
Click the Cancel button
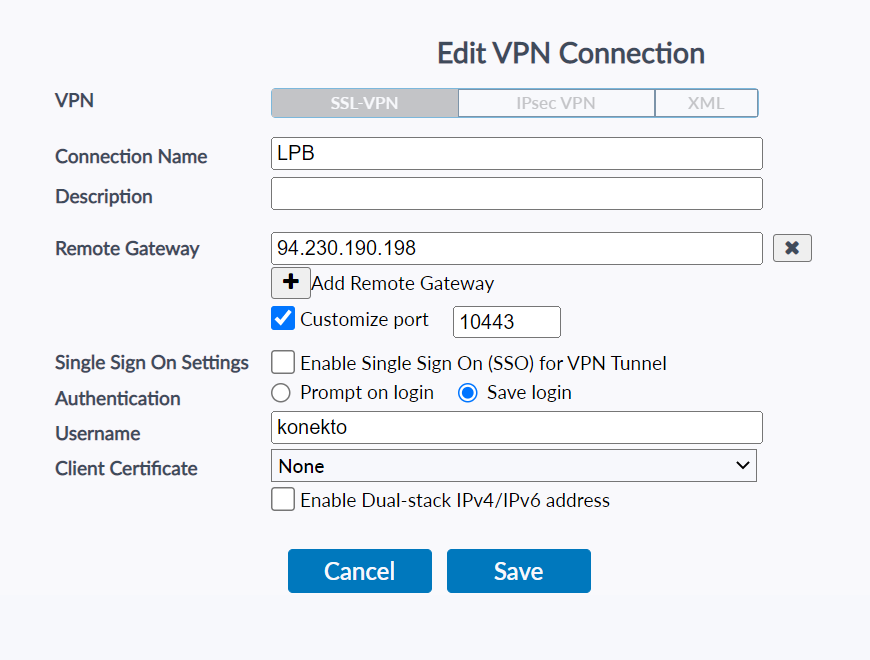coord(360,571)
